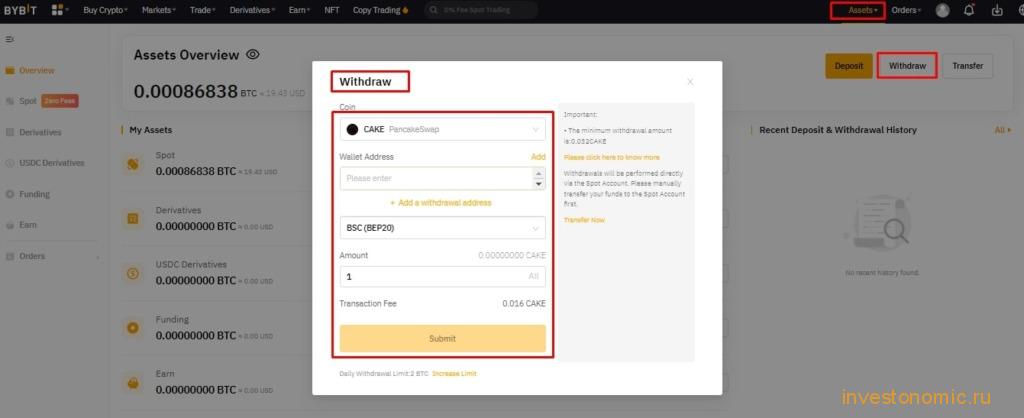
Task: Click wallet address scroll down arrow
Action: click(x=539, y=184)
